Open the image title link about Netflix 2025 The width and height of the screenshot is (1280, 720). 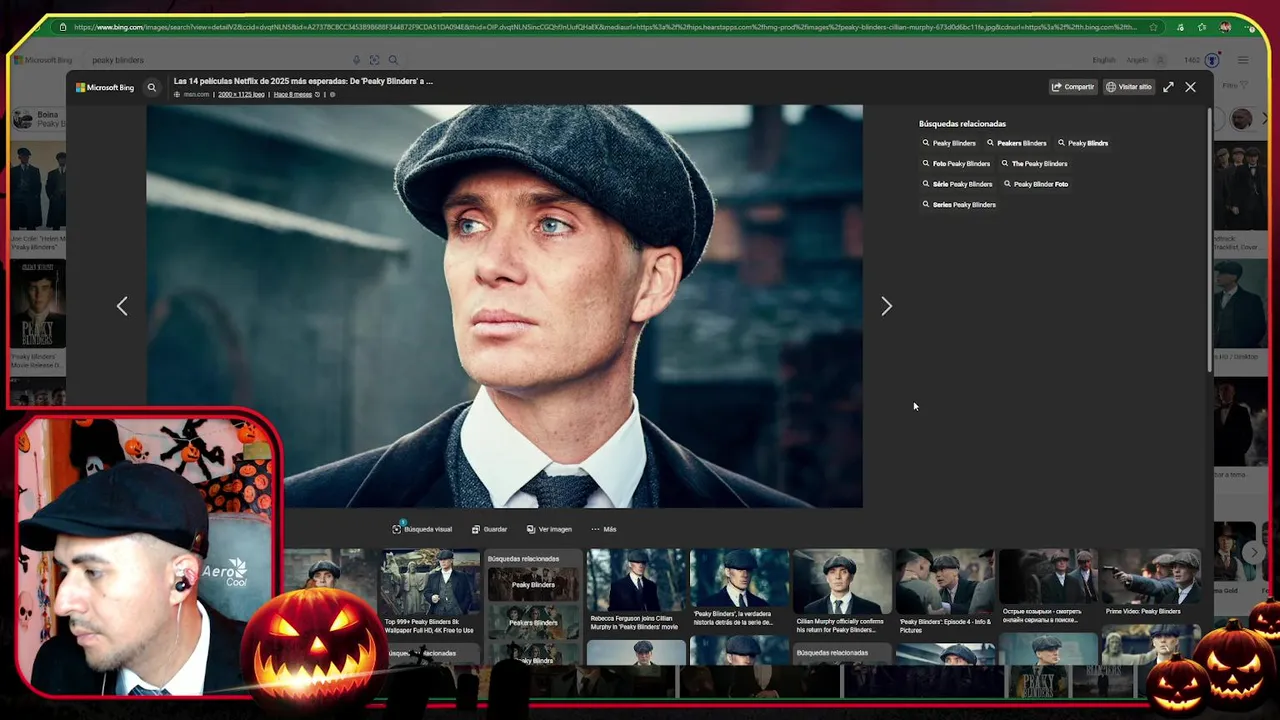point(303,81)
